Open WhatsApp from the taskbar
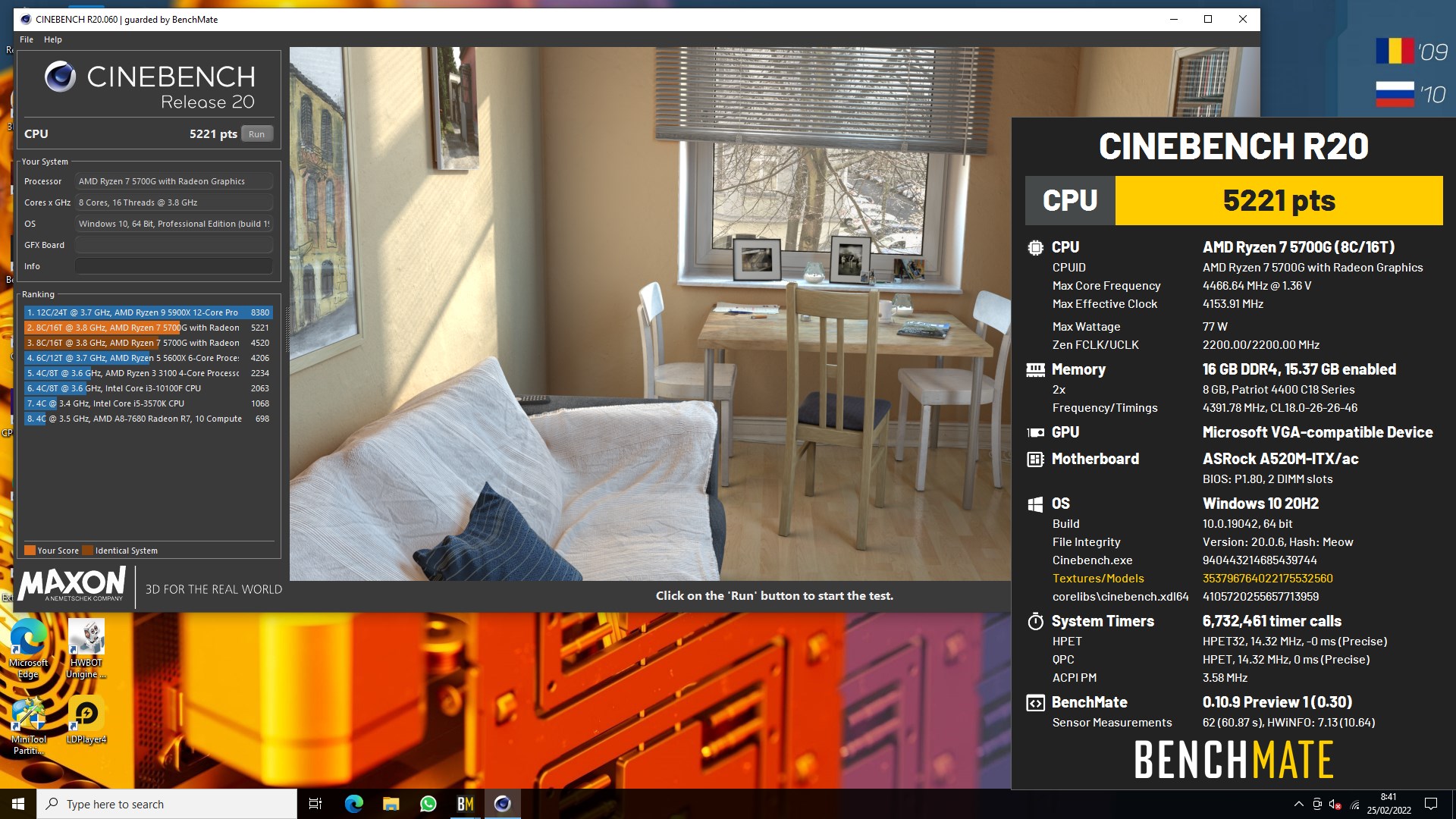 tap(428, 804)
